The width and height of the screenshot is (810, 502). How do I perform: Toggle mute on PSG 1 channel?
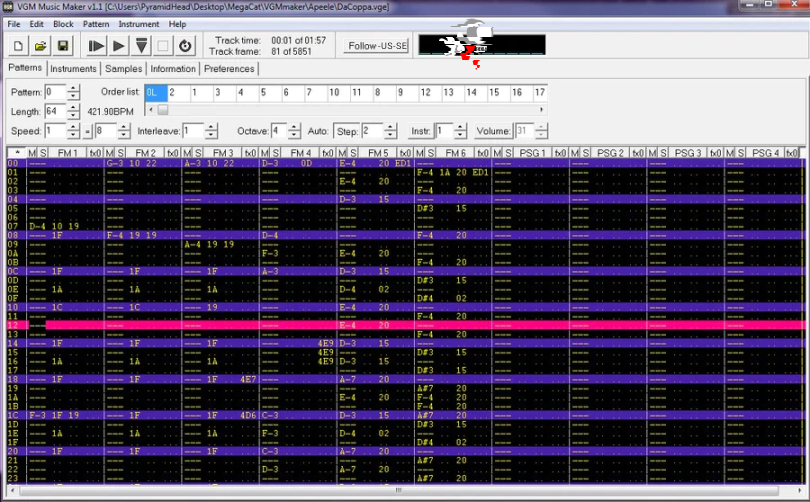coord(499,152)
